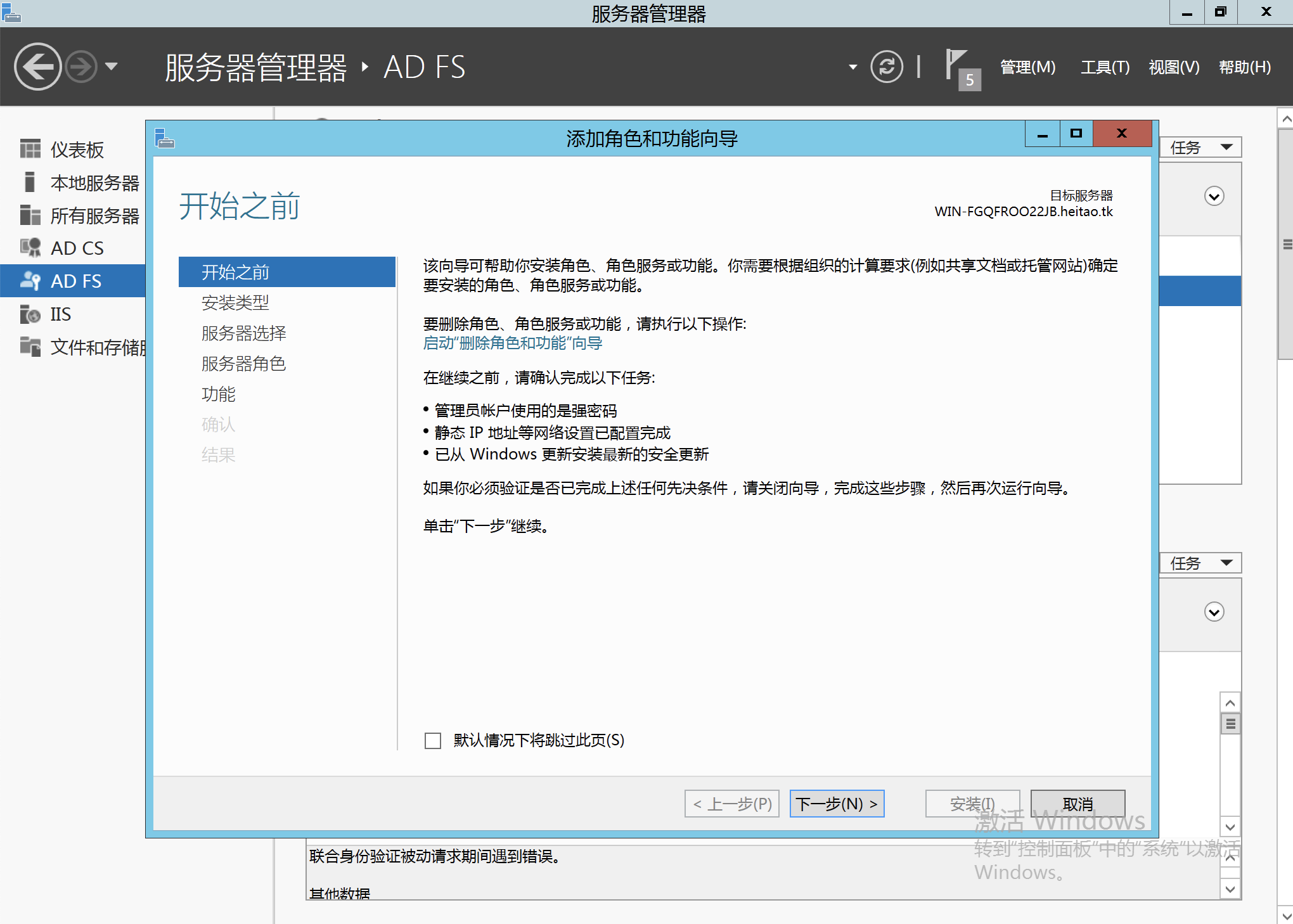
Task: Select 本地服务器 icon in sidebar
Action: 30,182
